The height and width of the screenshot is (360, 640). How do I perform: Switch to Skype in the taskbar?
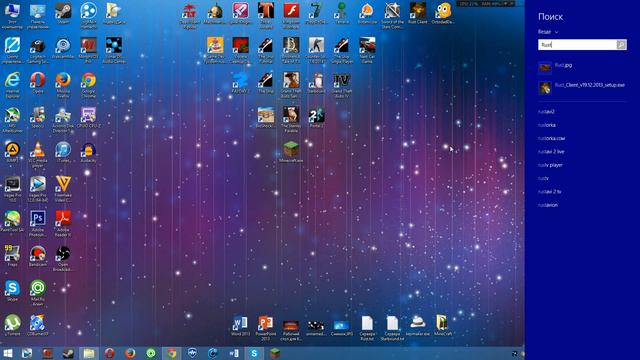tap(254, 353)
